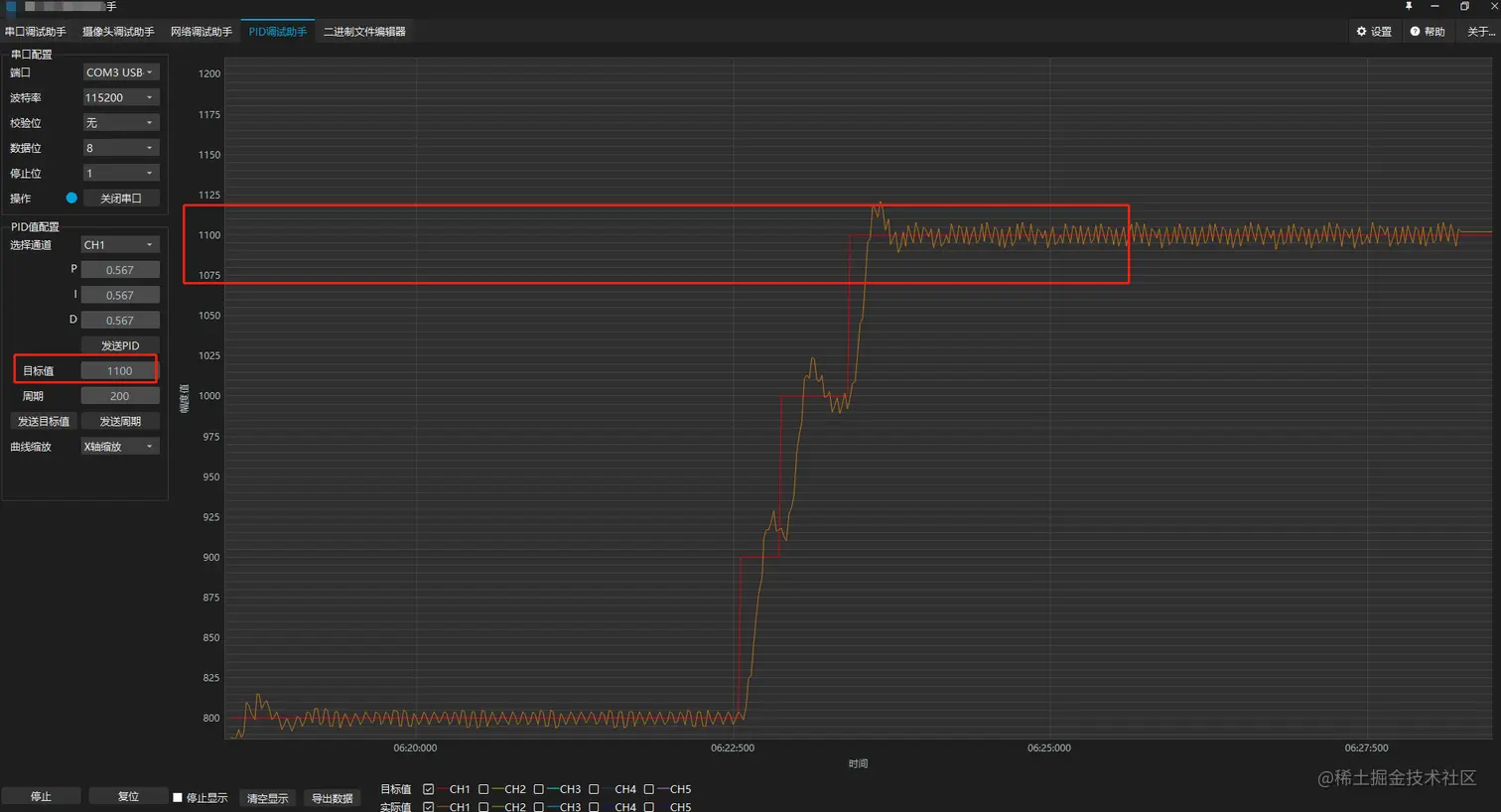Click the 06:20:000 time axis label
The image size is (1501, 812).
pos(415,747)
